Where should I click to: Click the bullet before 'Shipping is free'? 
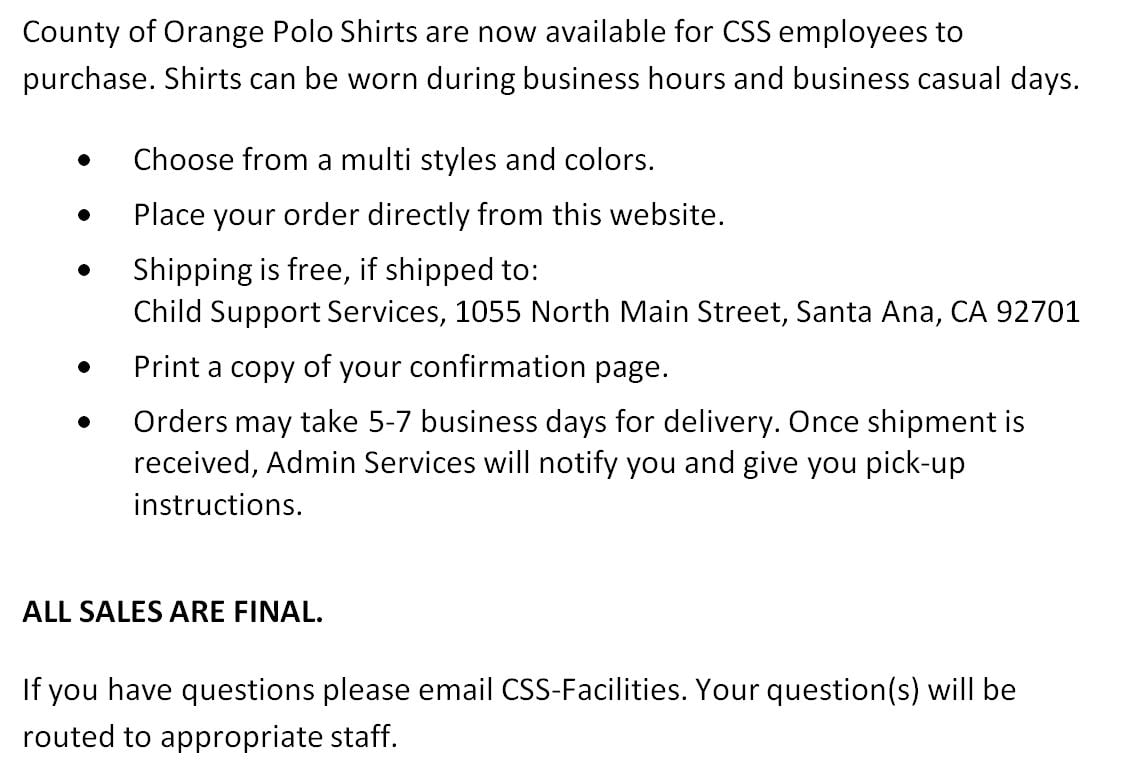pyautogui.click(x=85, y=271)
